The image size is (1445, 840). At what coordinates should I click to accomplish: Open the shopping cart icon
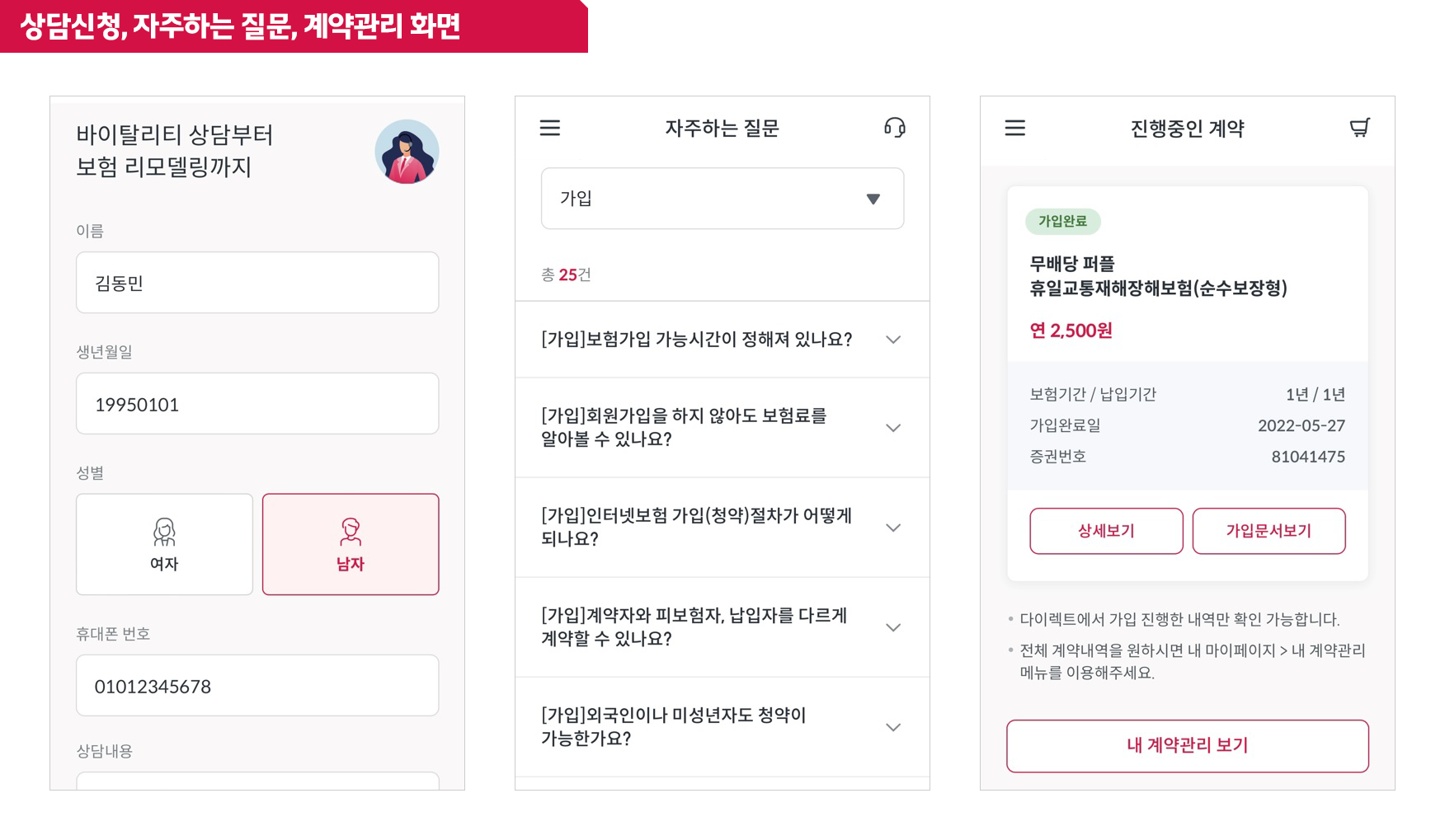(1359, 128)
